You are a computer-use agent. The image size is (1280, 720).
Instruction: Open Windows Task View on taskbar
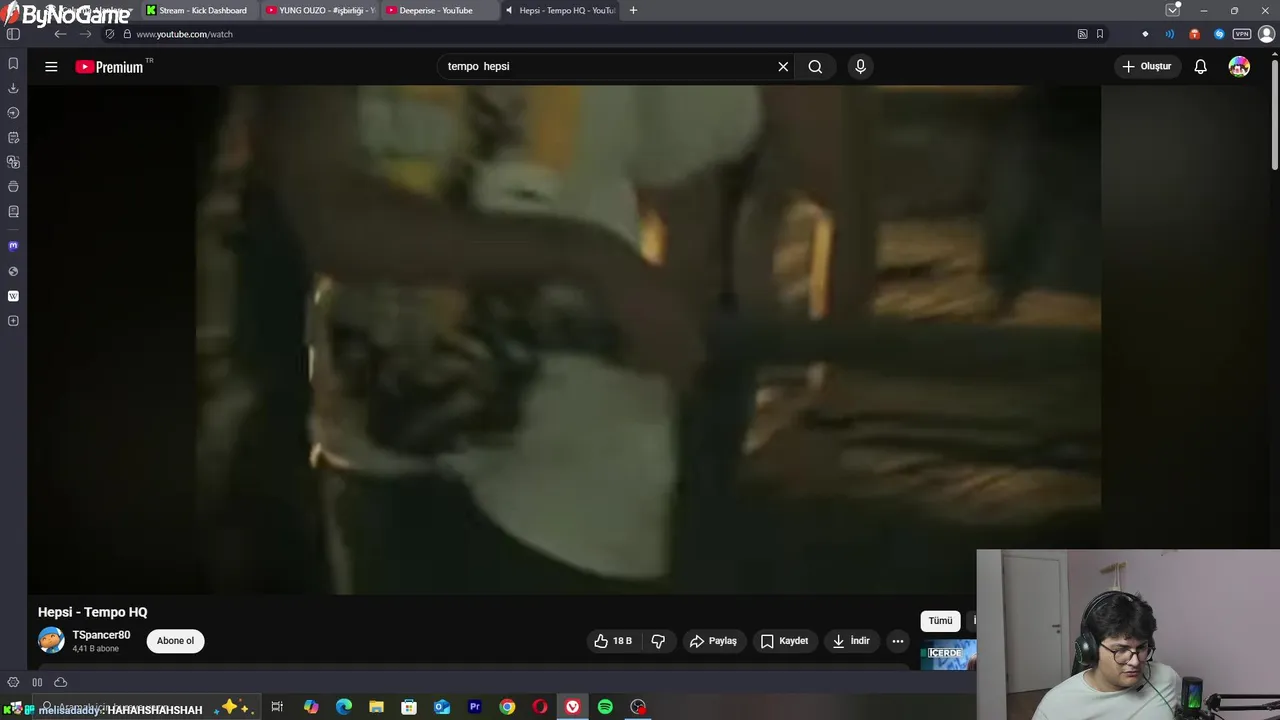coord(277,707)
